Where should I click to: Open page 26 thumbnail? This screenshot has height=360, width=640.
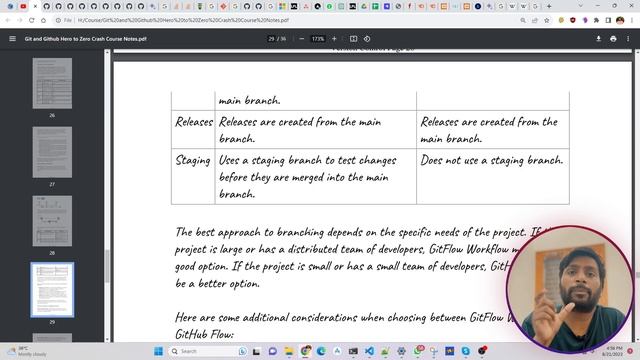tap(52, 83)
